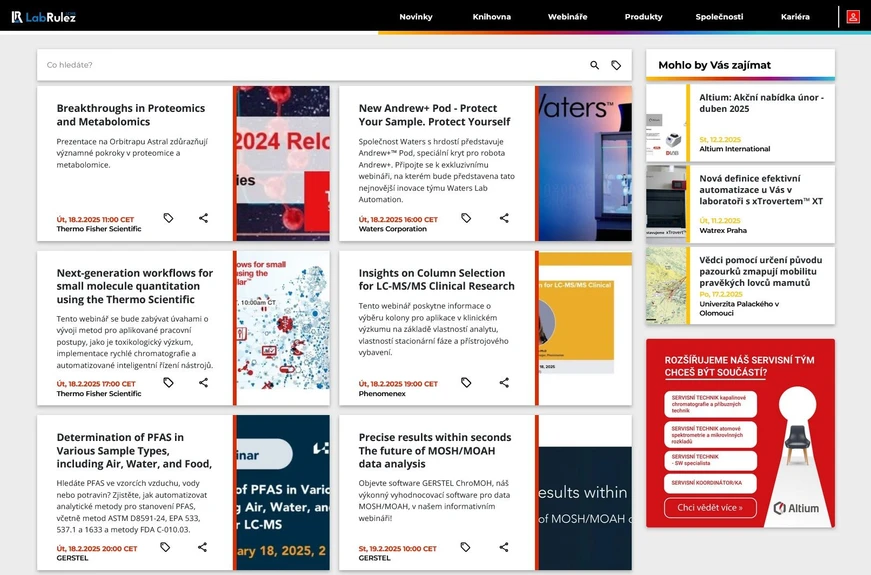871x575 pixels.
Task: Click map thumbnail of the mamutů article
Action: pyautogui.click(x=666, y=286)
